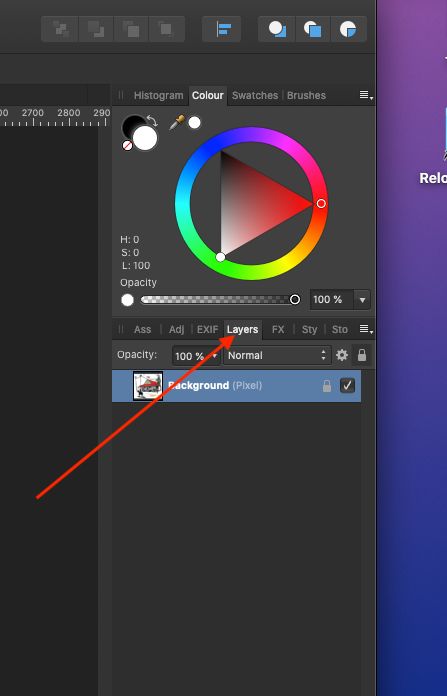This screenshot has height=696, width=447.
Task: Select the Layers tab
Action: tap(242, 329)
